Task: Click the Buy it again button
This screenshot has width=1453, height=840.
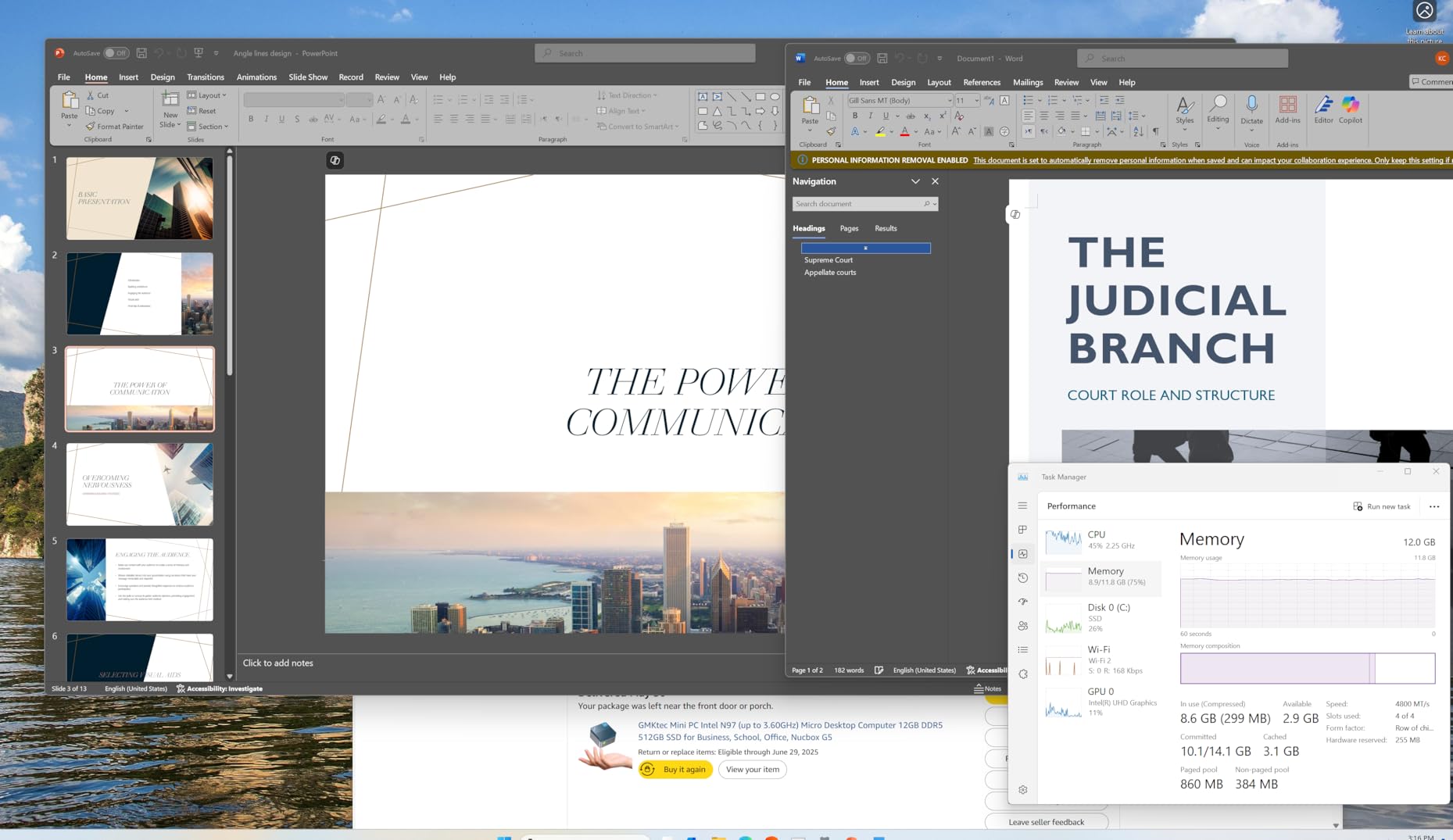Action: 675,770
